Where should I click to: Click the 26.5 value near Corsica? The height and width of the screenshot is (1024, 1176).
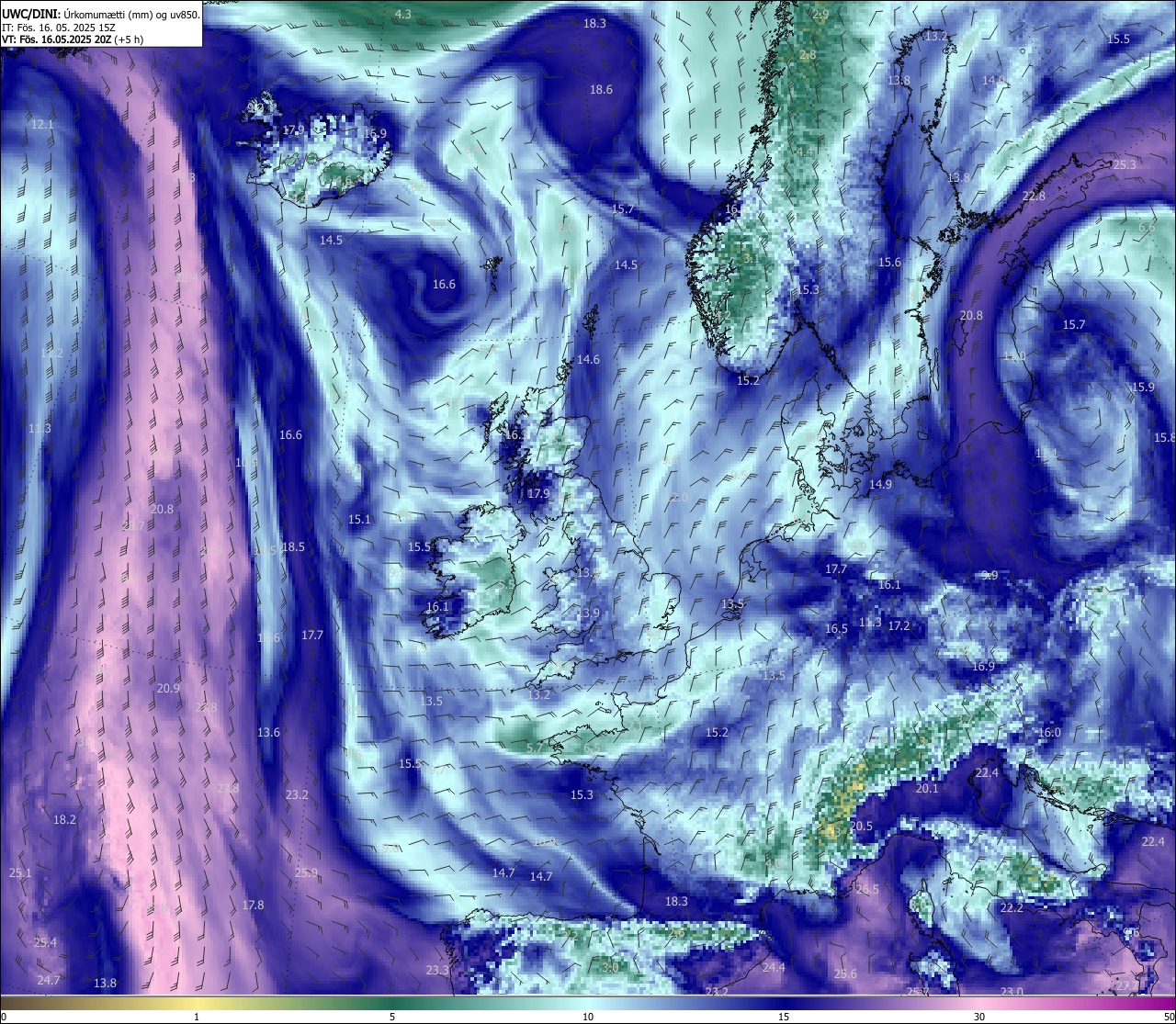click(867, 889)
